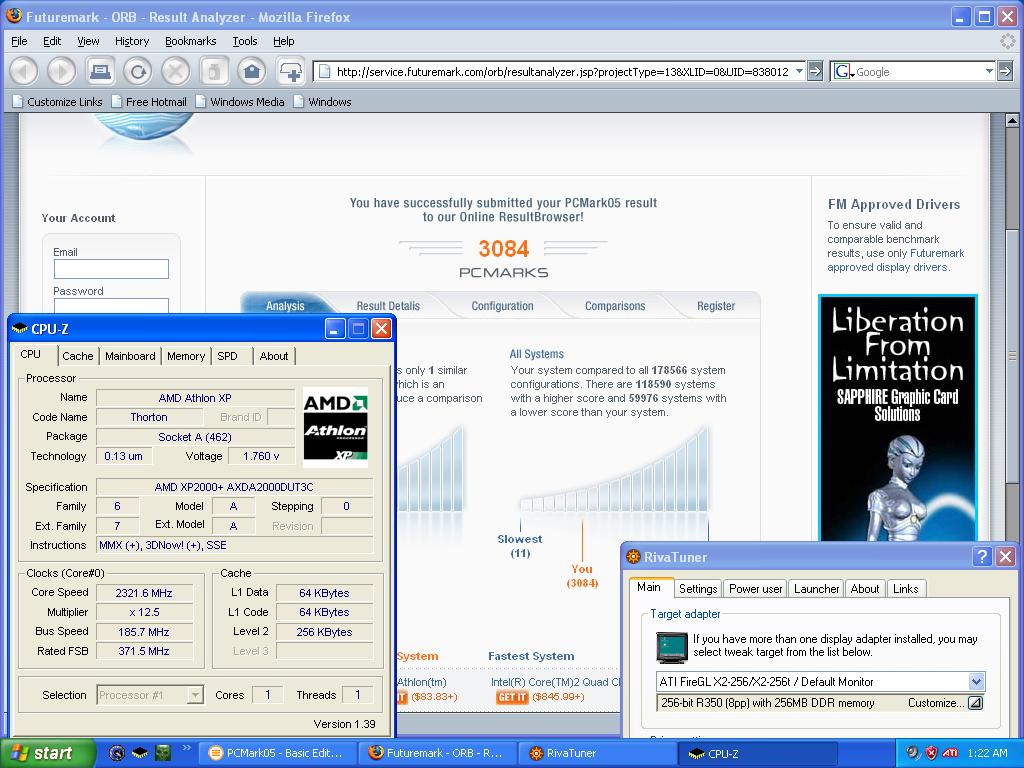1024x768 pixels.
Task: Open the Bookmarks menu
Action: 191,41
